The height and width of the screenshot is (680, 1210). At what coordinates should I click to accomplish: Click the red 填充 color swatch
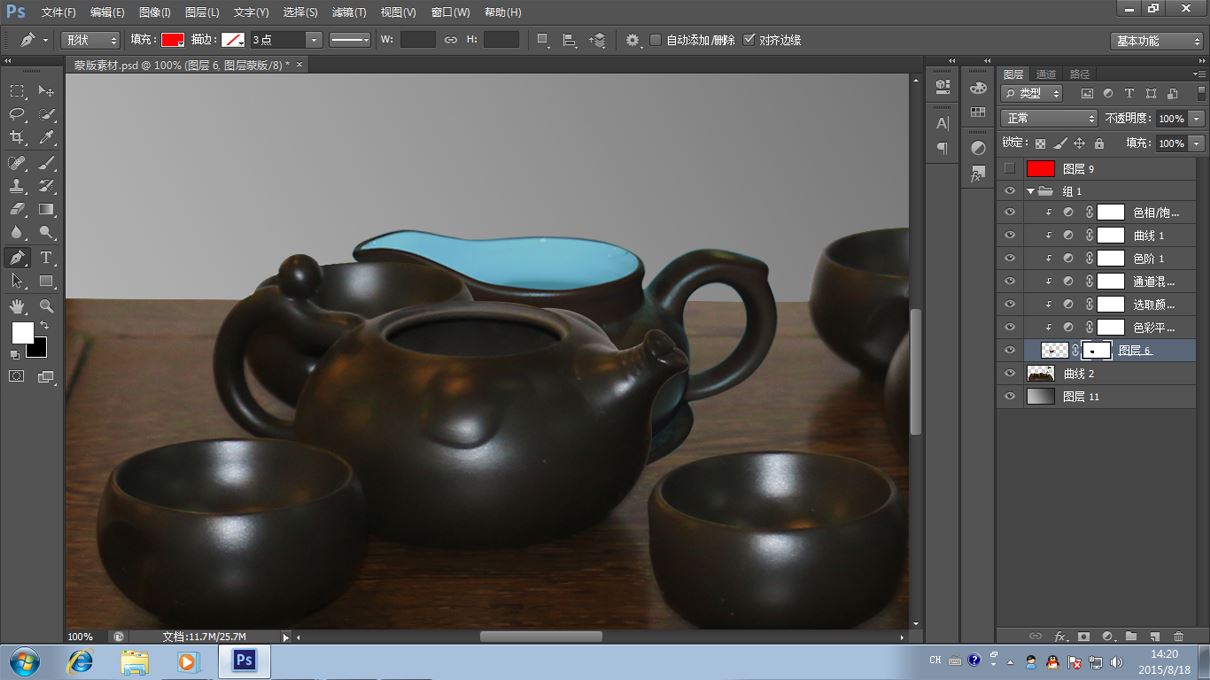[x=172, y=40]
